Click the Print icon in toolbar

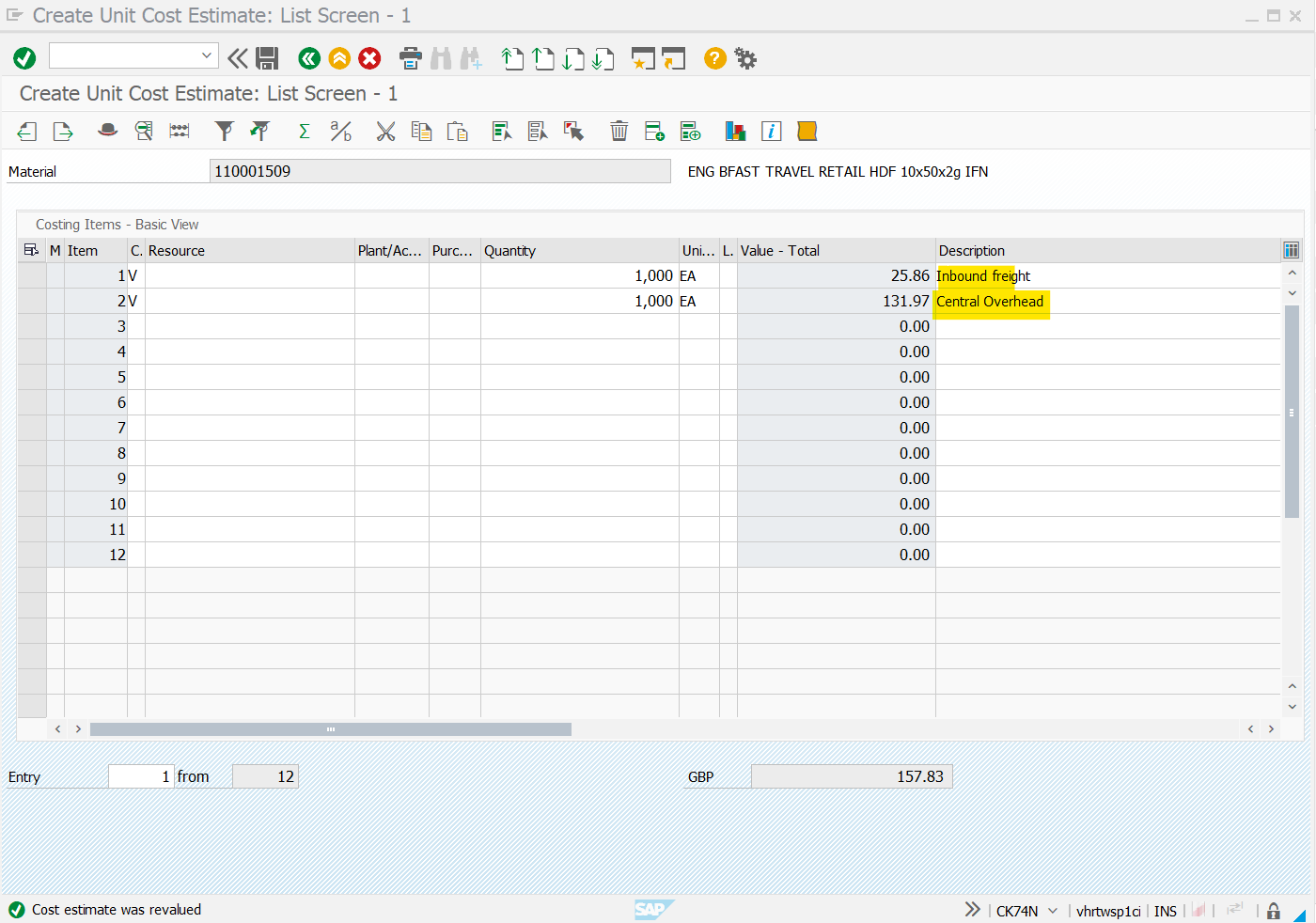point(411,58)
